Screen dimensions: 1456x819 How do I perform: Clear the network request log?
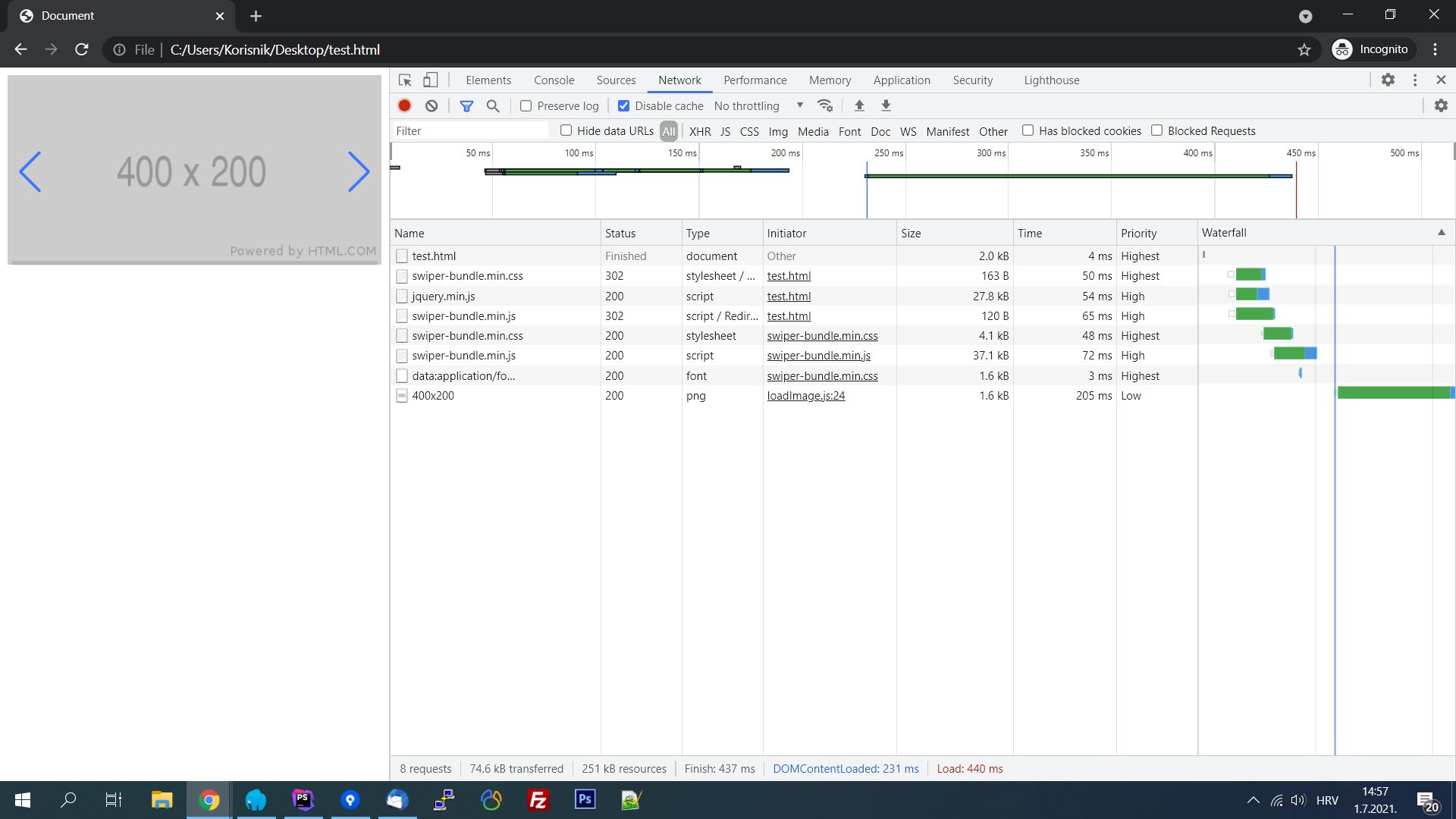431,105
